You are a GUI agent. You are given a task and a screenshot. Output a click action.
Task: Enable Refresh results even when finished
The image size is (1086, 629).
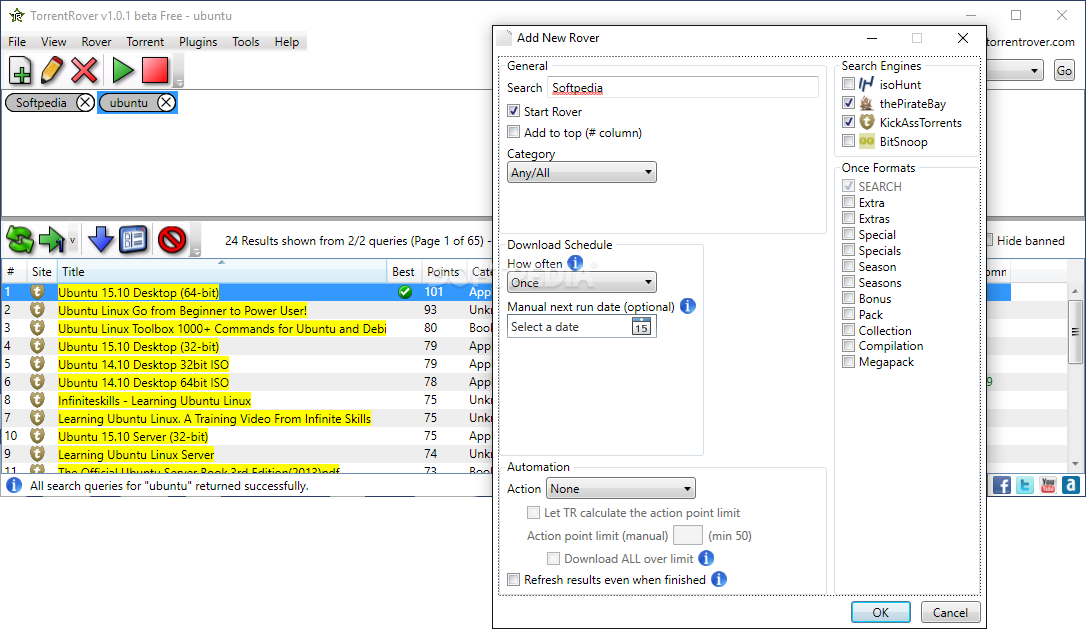point(513,579)
